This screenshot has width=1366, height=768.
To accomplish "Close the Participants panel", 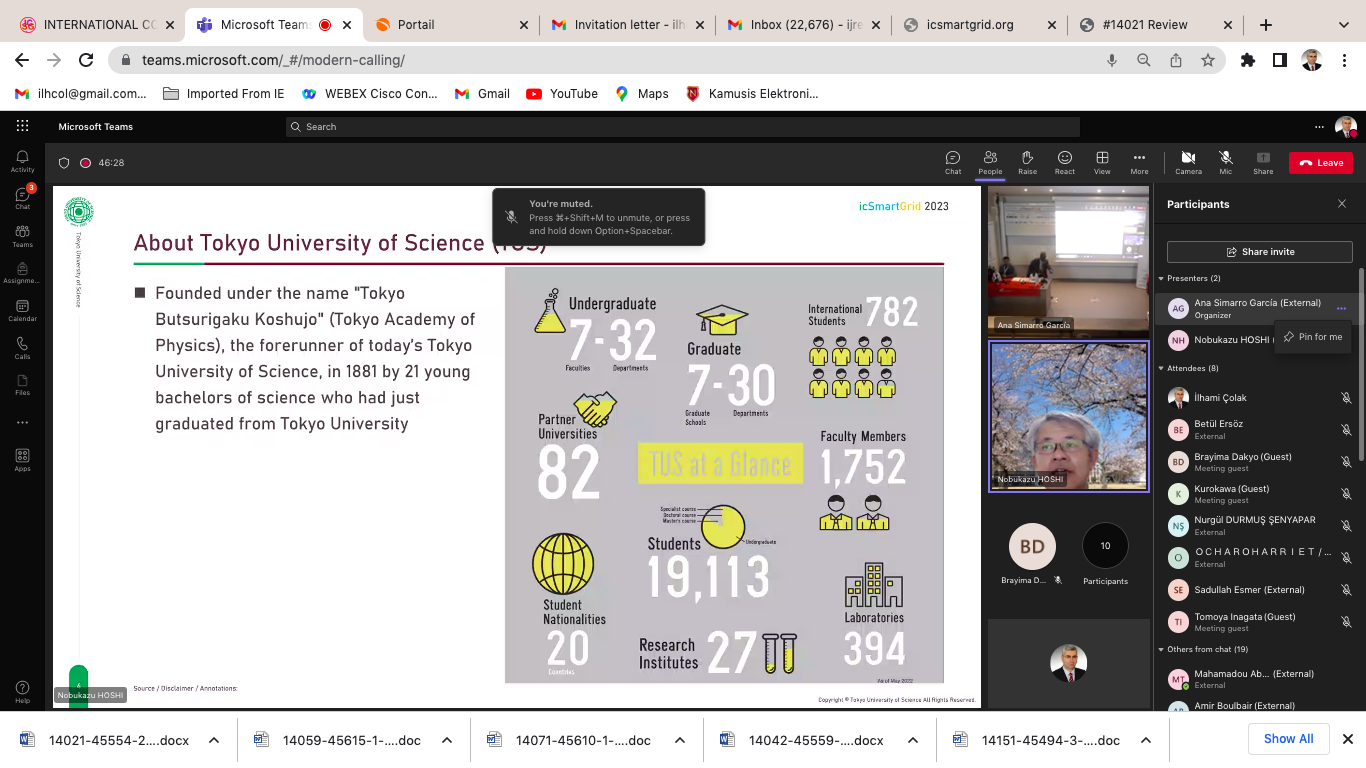I will pos(1342,204).
